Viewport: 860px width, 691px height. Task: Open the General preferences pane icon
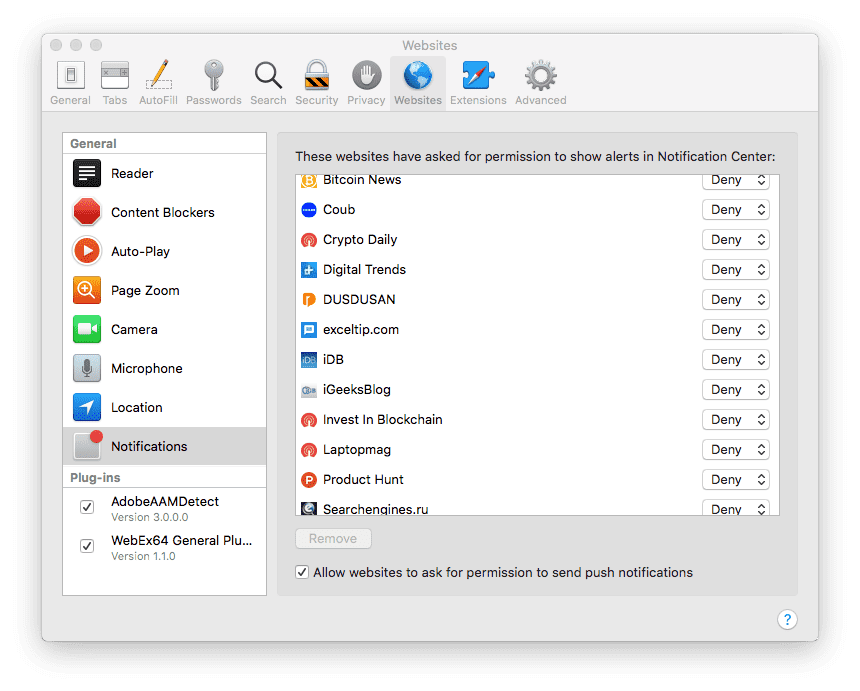(71, 75)
